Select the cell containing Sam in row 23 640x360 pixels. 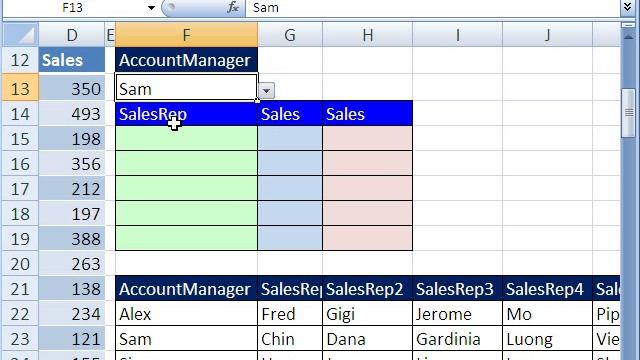click(187, 339)
